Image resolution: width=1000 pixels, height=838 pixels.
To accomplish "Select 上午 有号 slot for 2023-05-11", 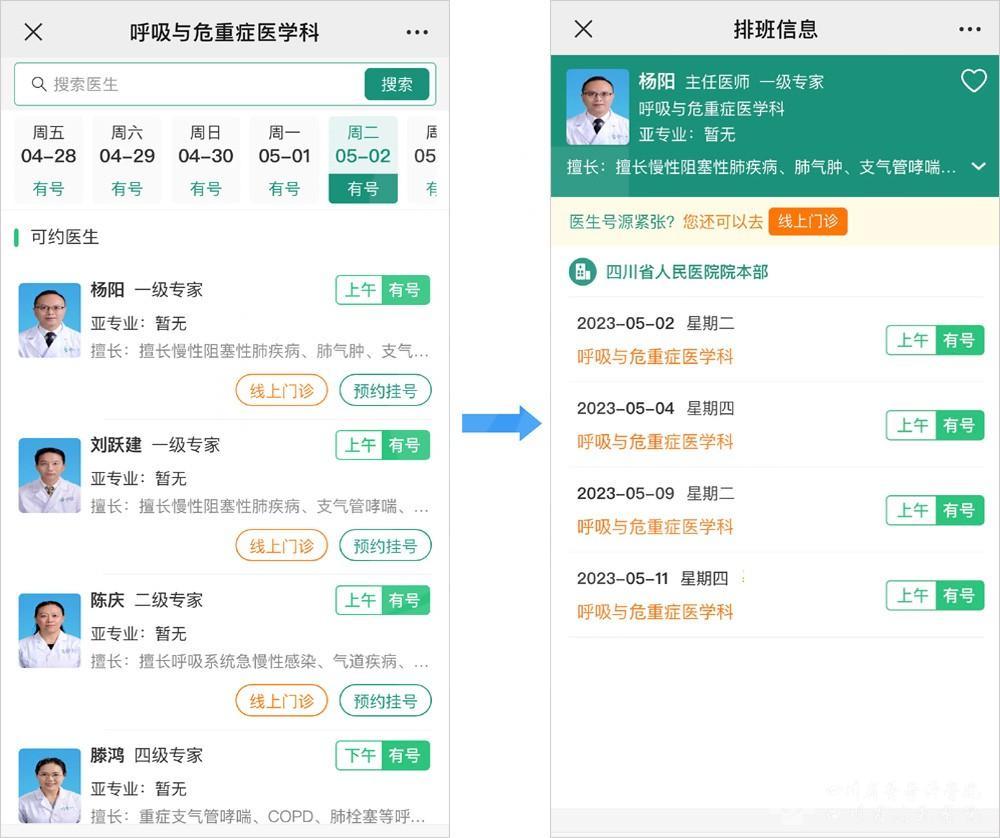I will [x=934, y=595].
